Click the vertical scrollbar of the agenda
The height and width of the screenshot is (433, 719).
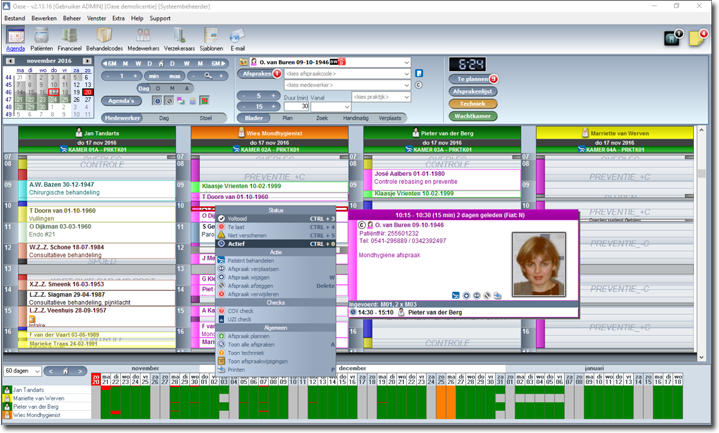[x=701, y=243]
